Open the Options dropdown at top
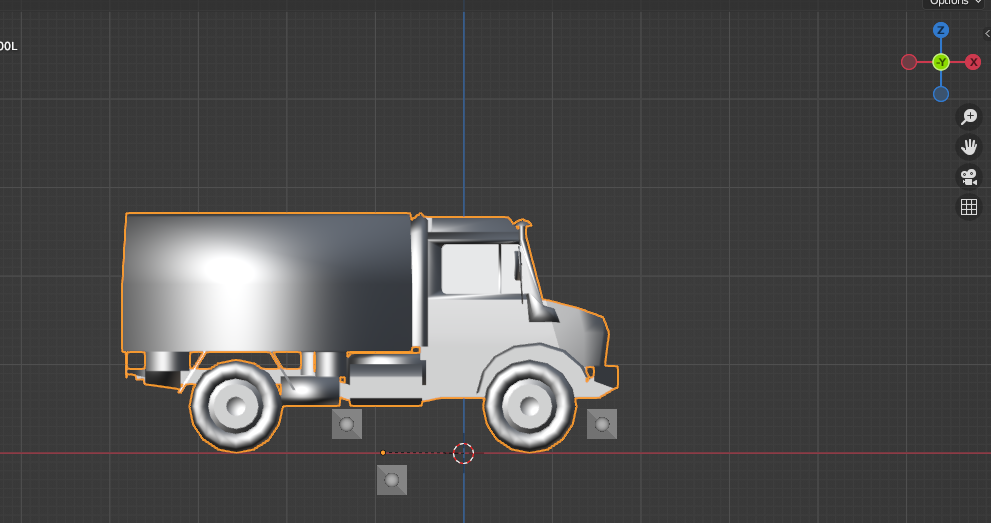Image resolution: width=991 pixels, height=523 pixels. click(x=956, y=3)
